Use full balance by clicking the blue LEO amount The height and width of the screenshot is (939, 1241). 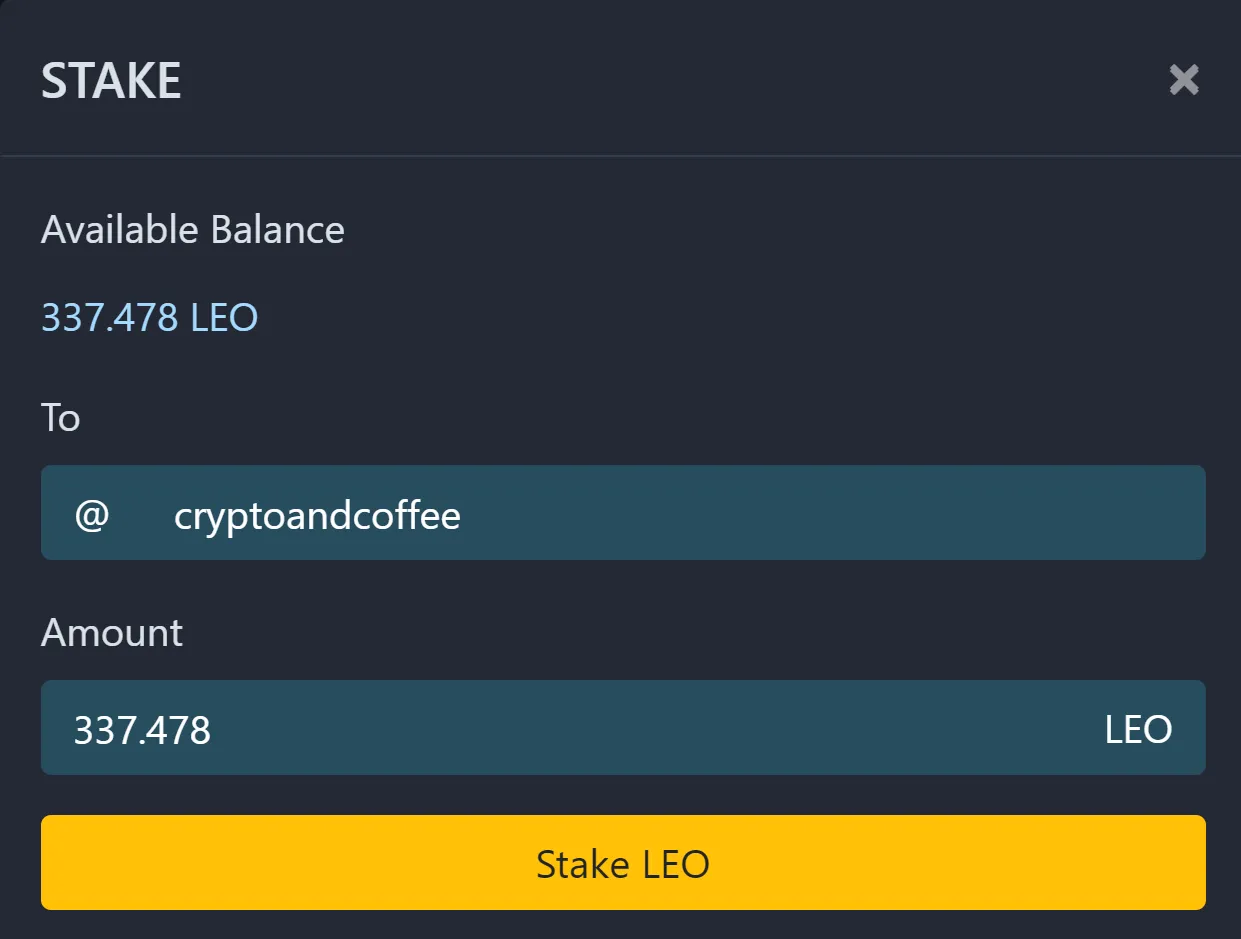pyautogui.click(x=150, y=318)
